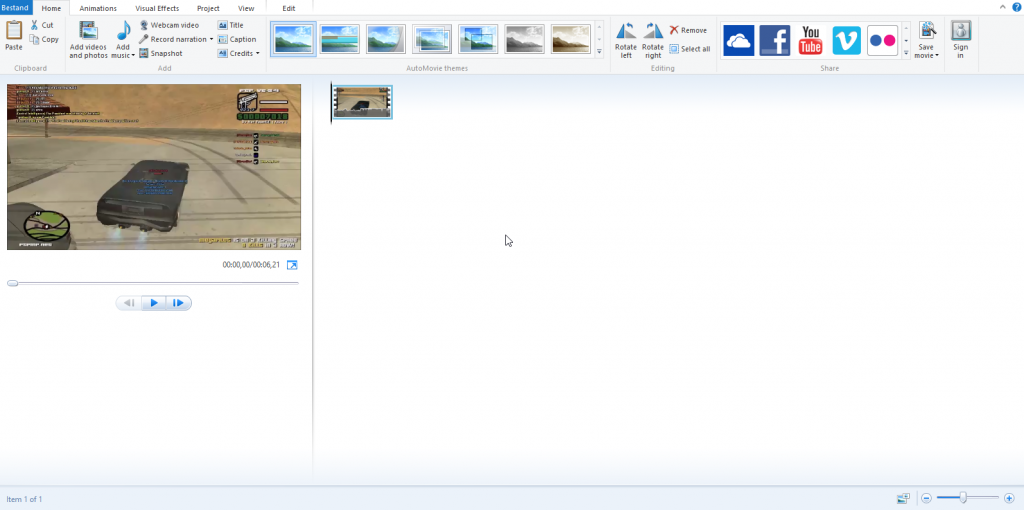Select the video clip in the storyboard
Viewport: 1024px width, 510px height.
362,102
